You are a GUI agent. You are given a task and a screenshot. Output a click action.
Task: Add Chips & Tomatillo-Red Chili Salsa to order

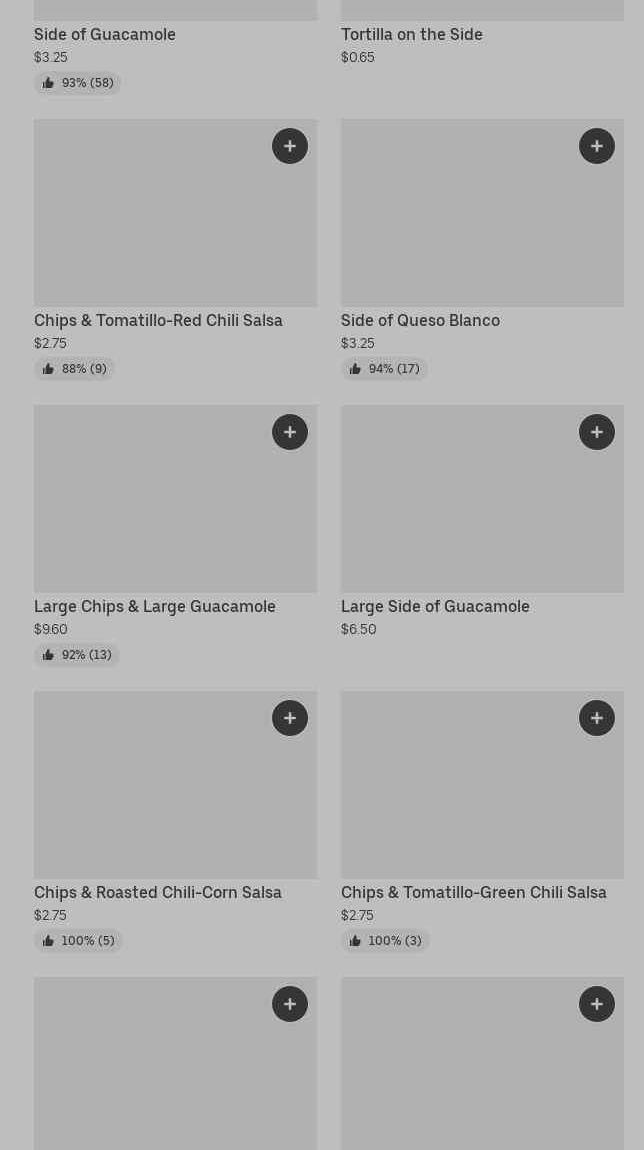click(x=290, y=146)
